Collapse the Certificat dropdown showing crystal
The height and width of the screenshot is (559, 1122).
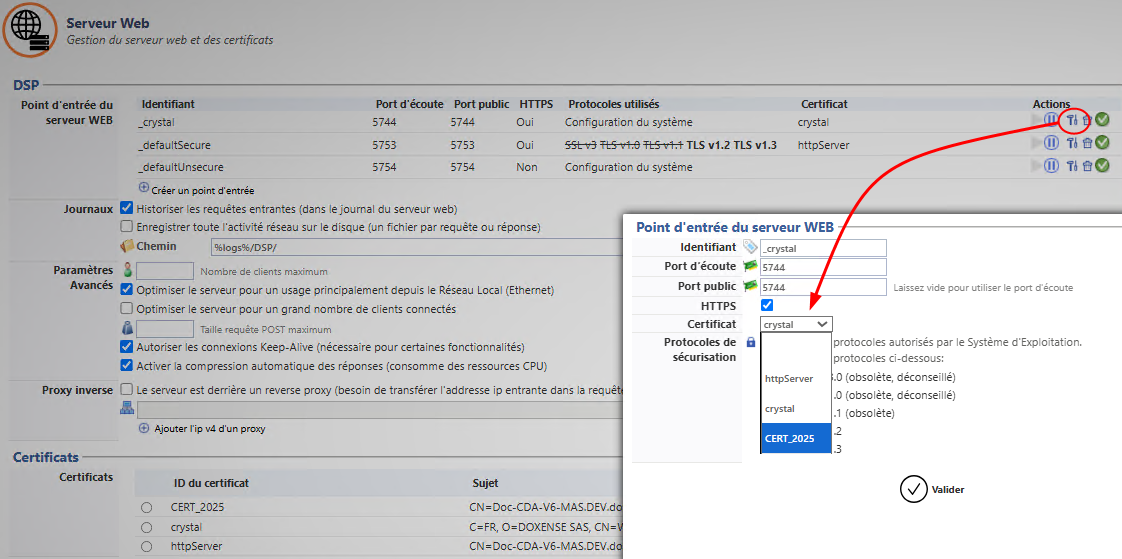[796, 324]
